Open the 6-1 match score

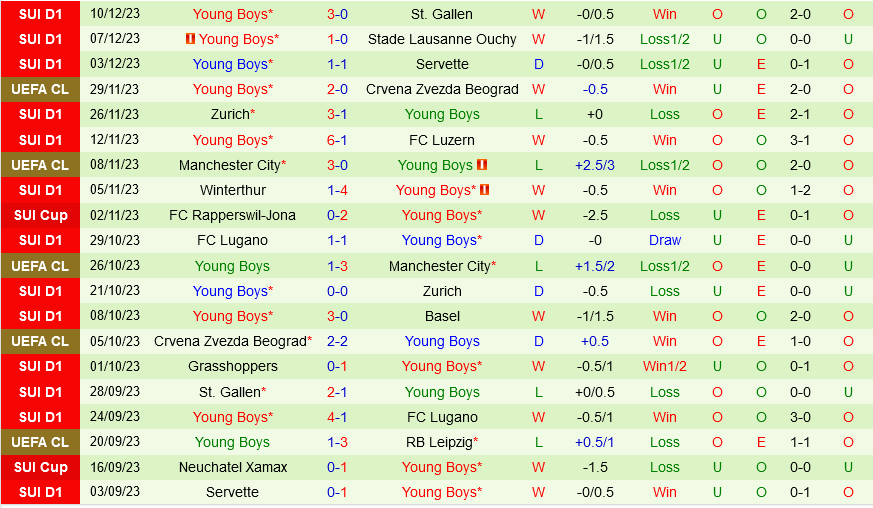[x=337, y=140]
